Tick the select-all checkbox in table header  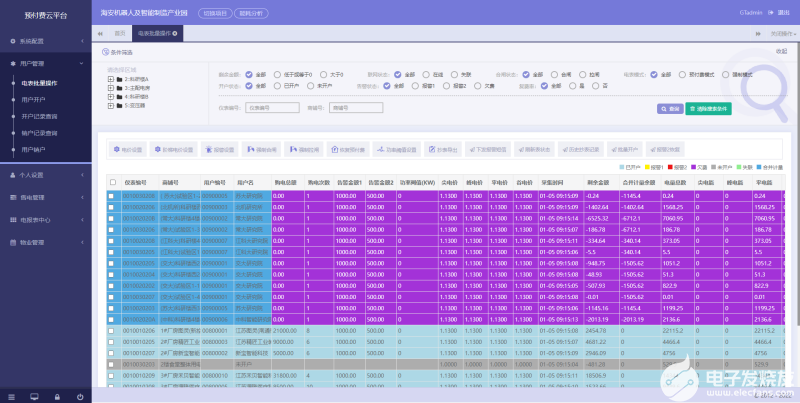point(112,183)
